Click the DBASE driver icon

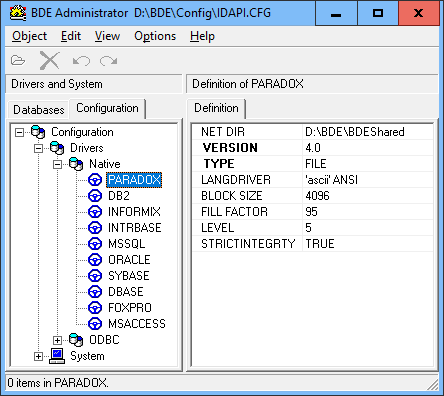click(95, 292)
